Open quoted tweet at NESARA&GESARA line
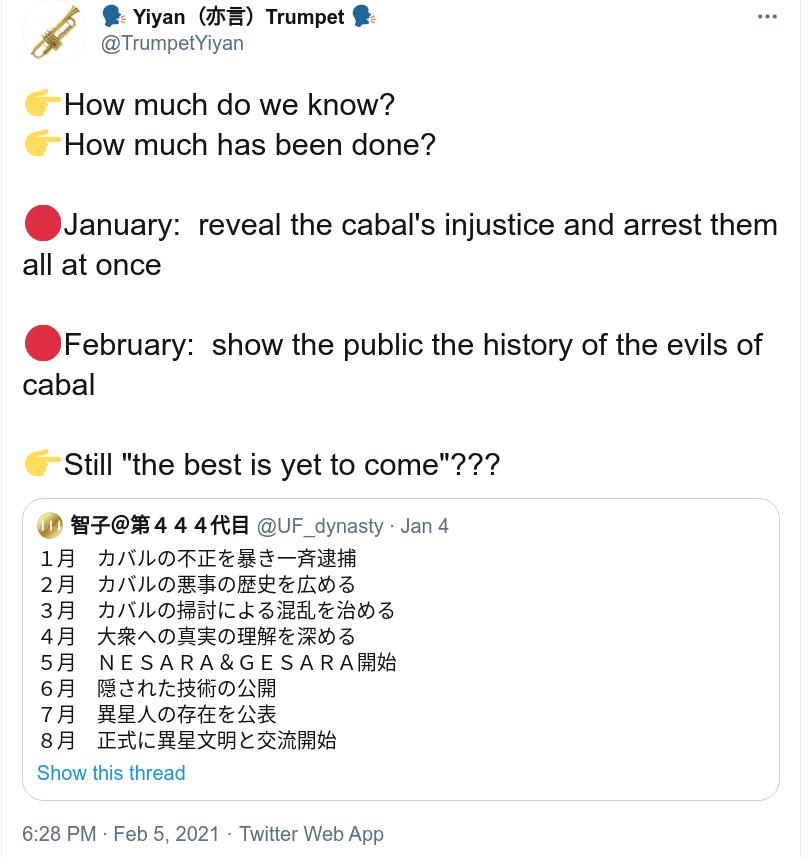The width and height of the screenshot is (810, 857). [218, 662]
